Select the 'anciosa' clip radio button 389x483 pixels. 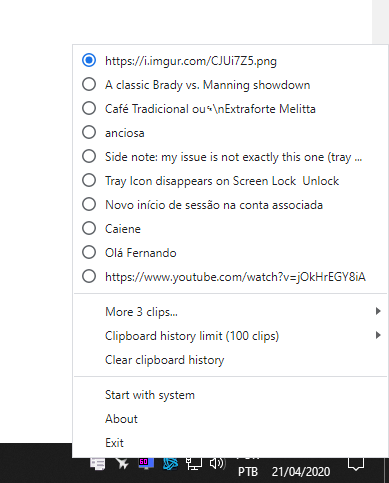pyautogui.click(x=89, y=132)
